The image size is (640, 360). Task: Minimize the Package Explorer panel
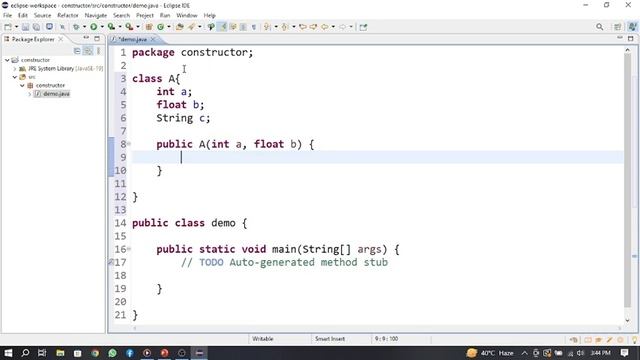click(86, 38)
